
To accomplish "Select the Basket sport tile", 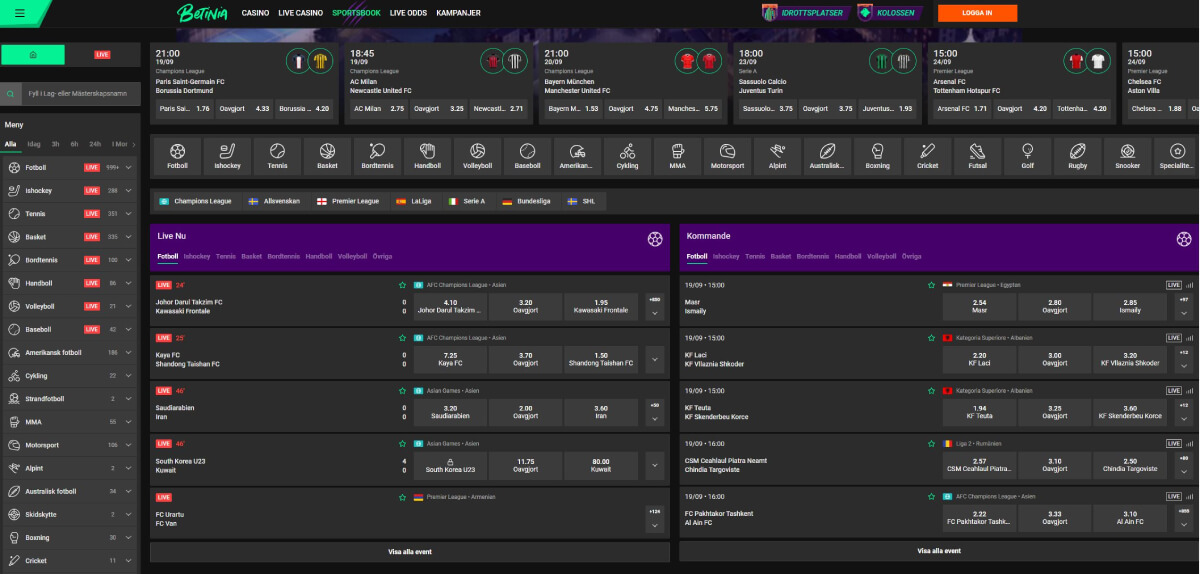I will pyautogui.click(x=327, y=155).
